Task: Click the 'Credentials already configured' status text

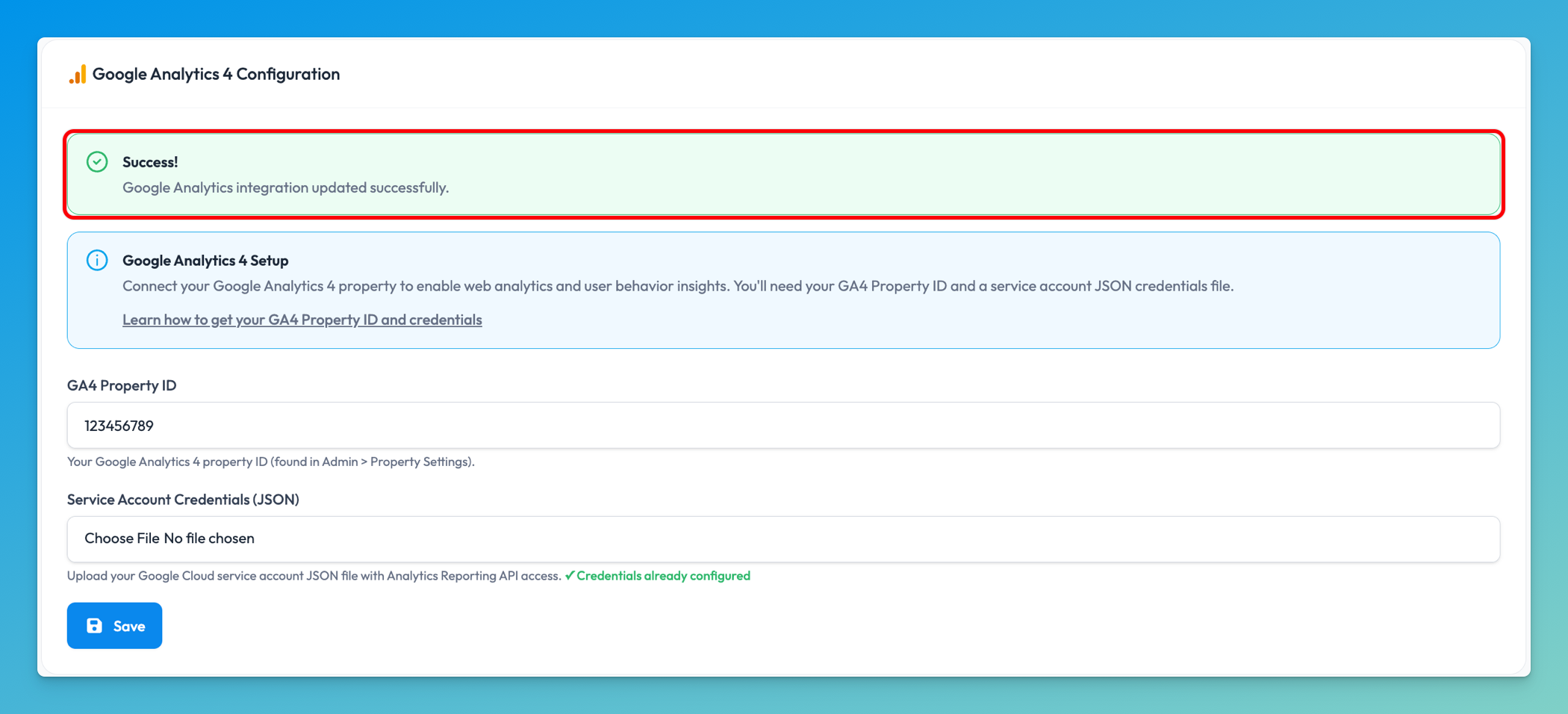Action: coord(663,576)
